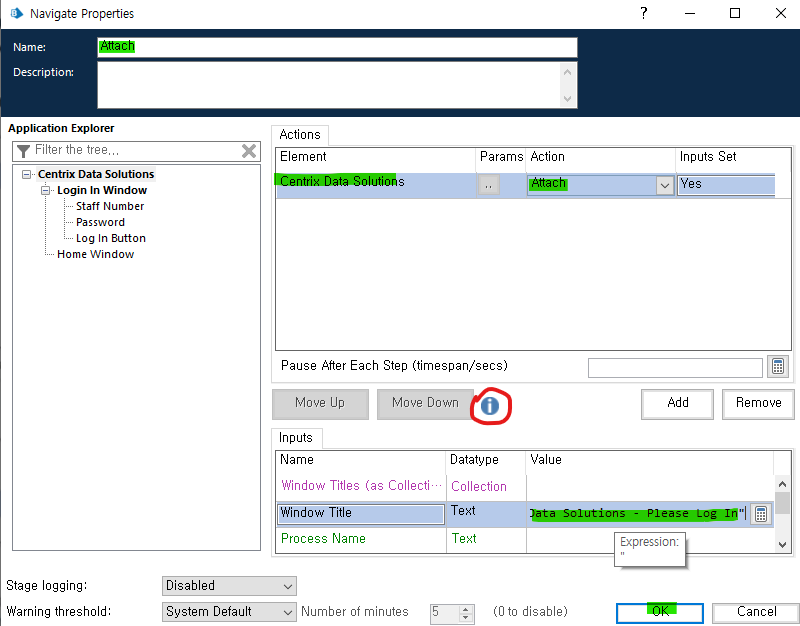Image resolution: width=800 pixels, height=626 pixels.
Task: Click the blue information icon
Action: pyautogui.click(x=490, y=406)
